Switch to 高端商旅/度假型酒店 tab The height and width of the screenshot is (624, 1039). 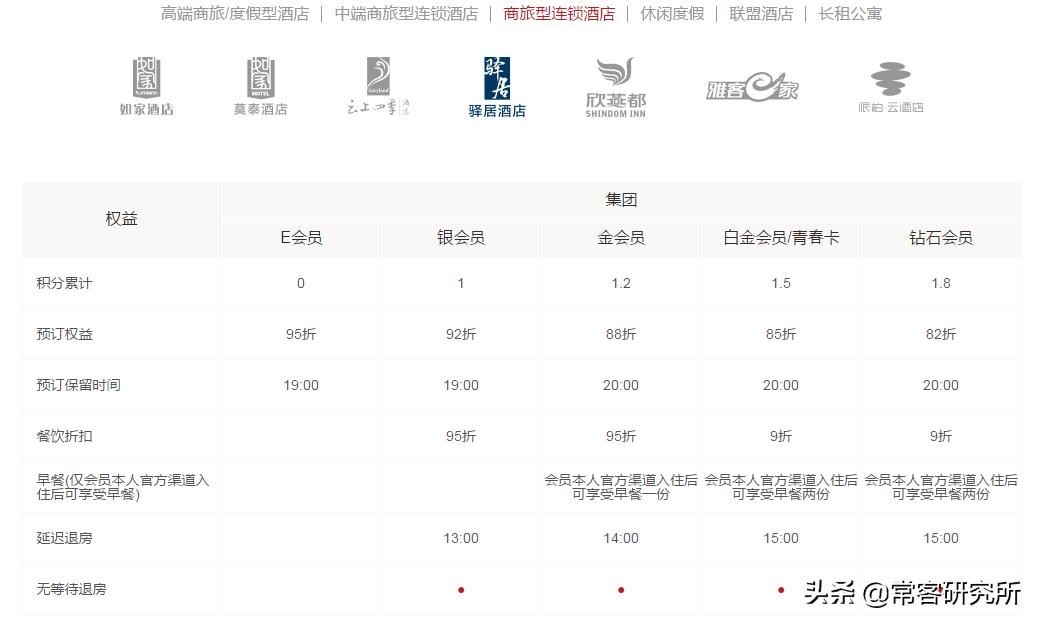click(x=232, y=15)
